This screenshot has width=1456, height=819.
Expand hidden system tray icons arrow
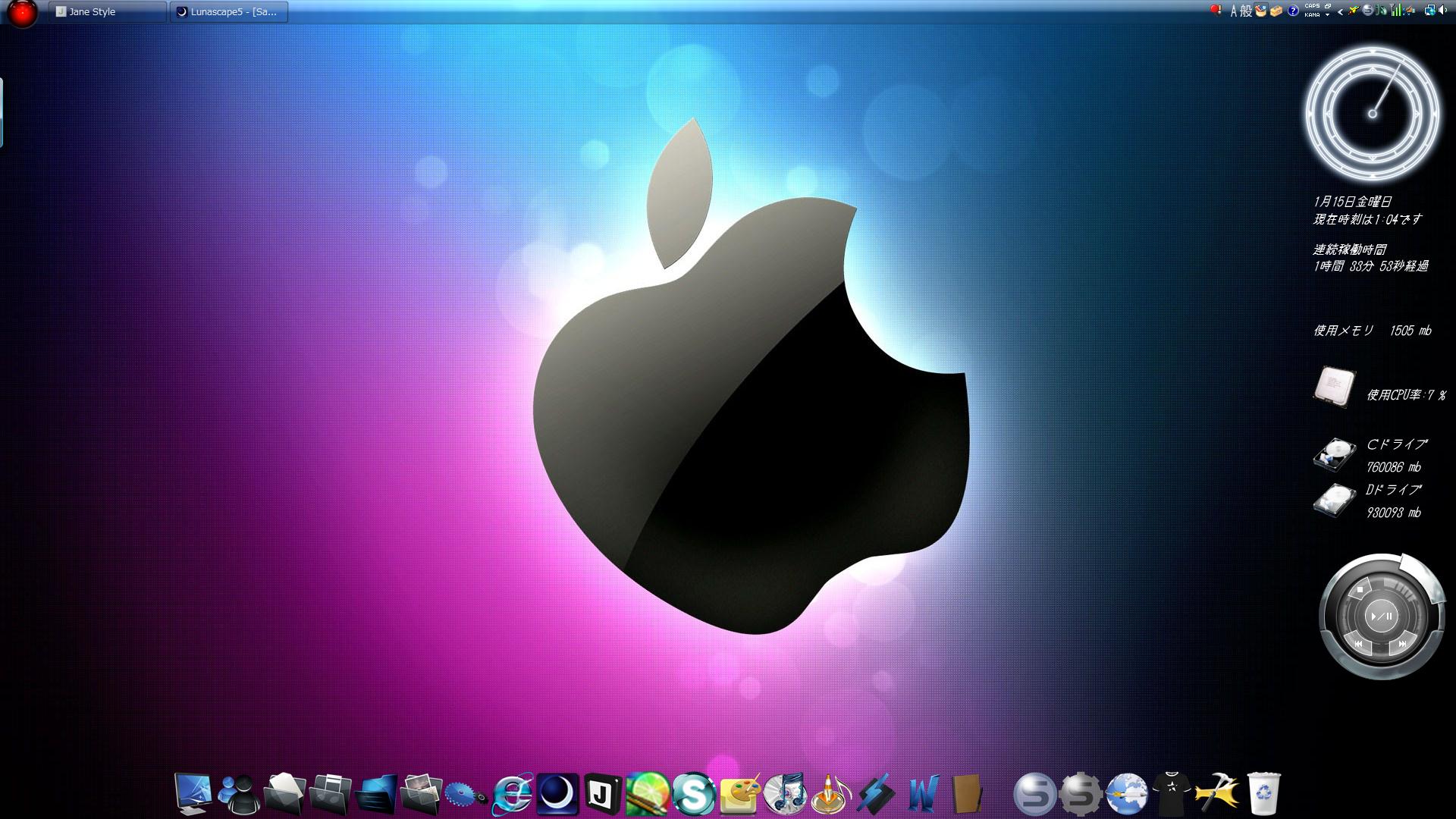click(1341, 11)
